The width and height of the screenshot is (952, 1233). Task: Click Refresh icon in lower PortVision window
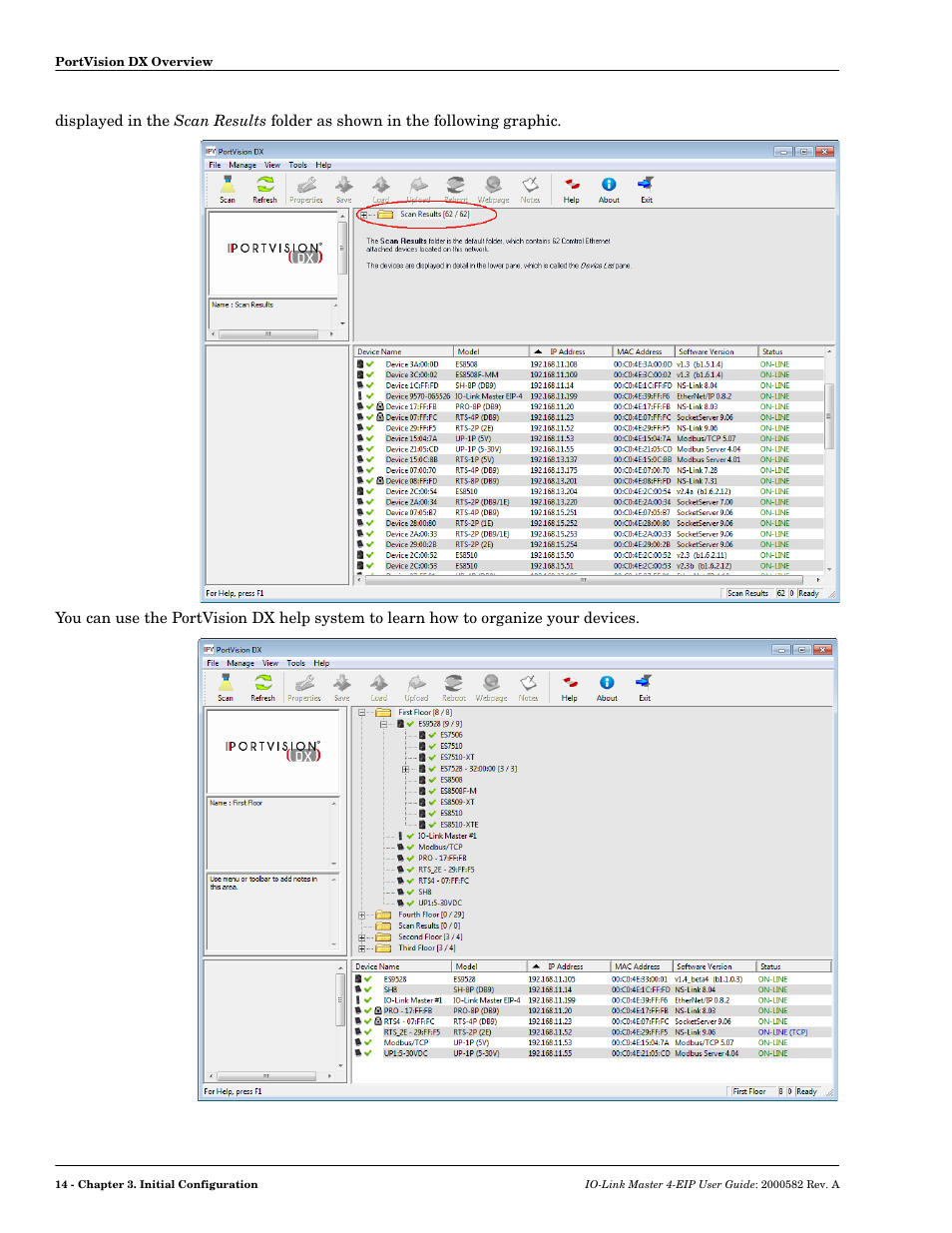[262, 687]
